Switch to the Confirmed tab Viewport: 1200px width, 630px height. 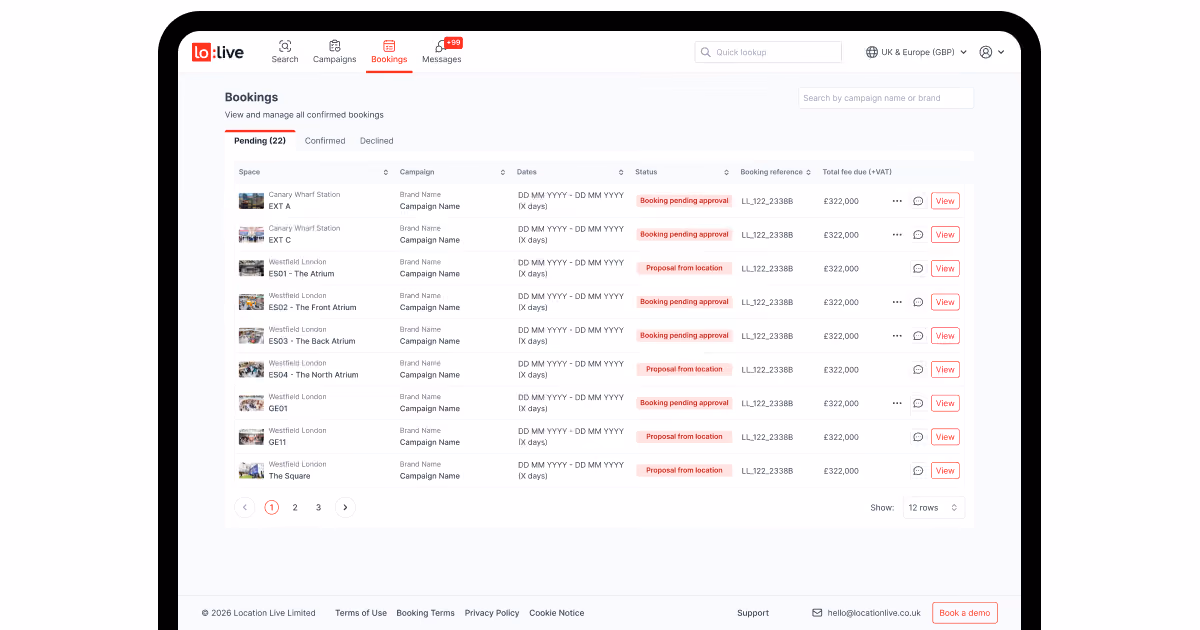(325, 141)
